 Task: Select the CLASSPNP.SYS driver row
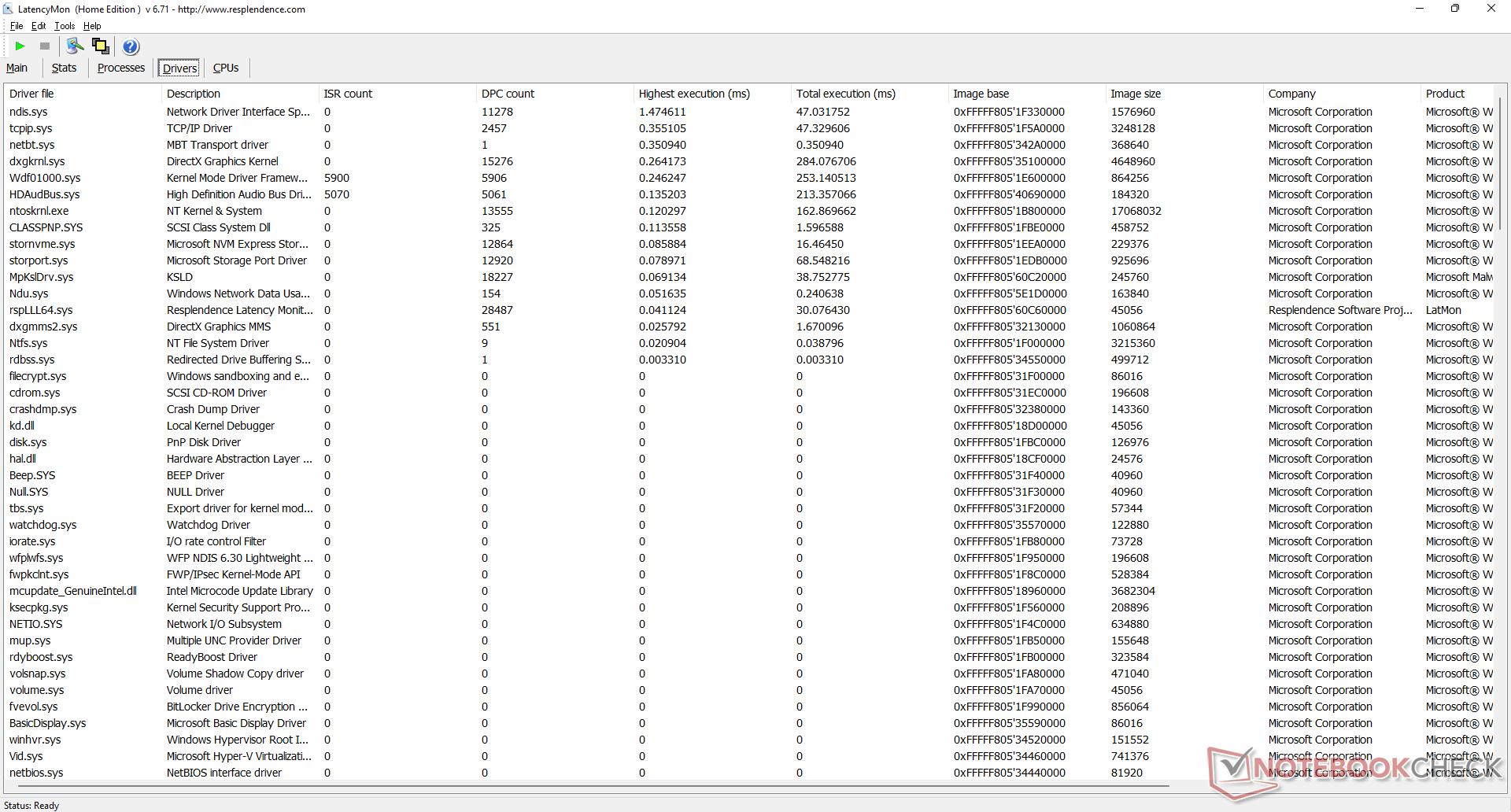[749, 227]
